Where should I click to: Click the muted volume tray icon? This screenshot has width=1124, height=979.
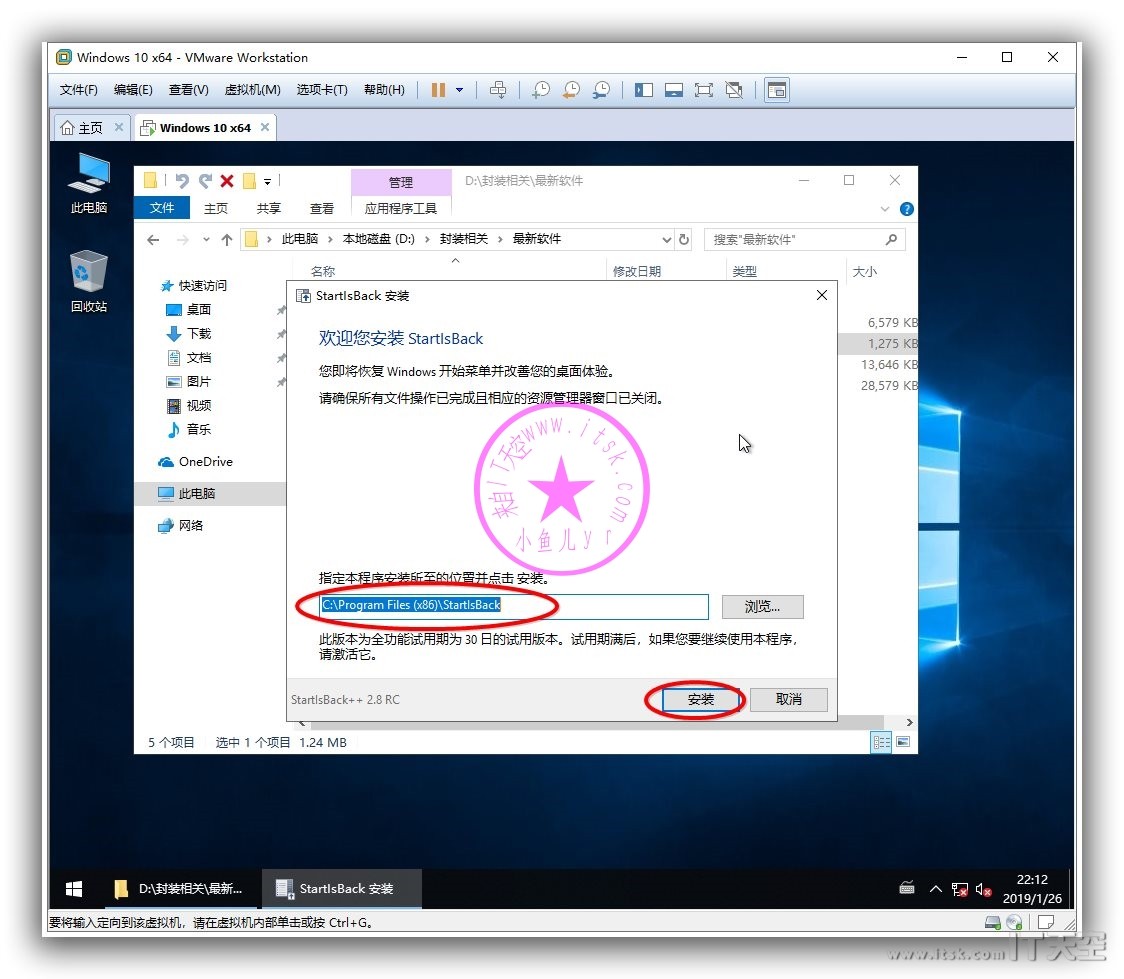click(984, 889)
